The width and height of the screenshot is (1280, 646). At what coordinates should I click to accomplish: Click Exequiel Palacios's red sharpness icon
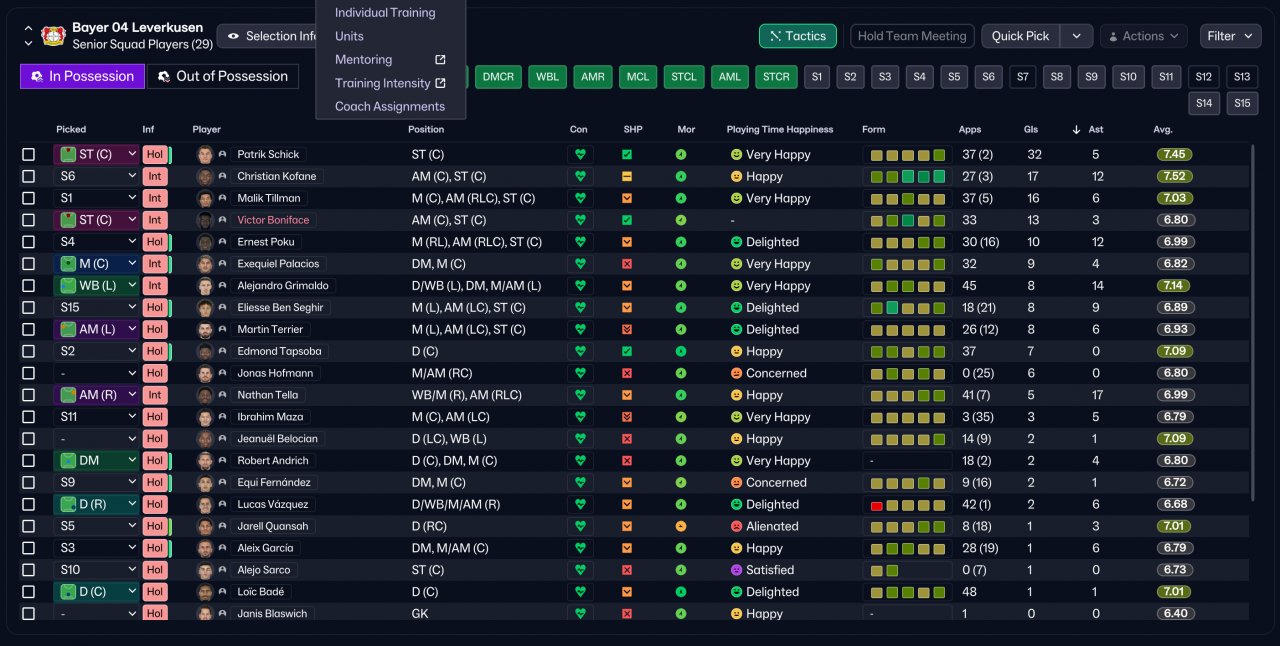627,264
